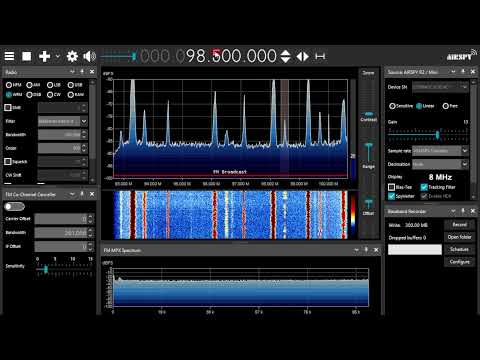Pin the FM MPX Spectrum panel

tap(366, 250)
